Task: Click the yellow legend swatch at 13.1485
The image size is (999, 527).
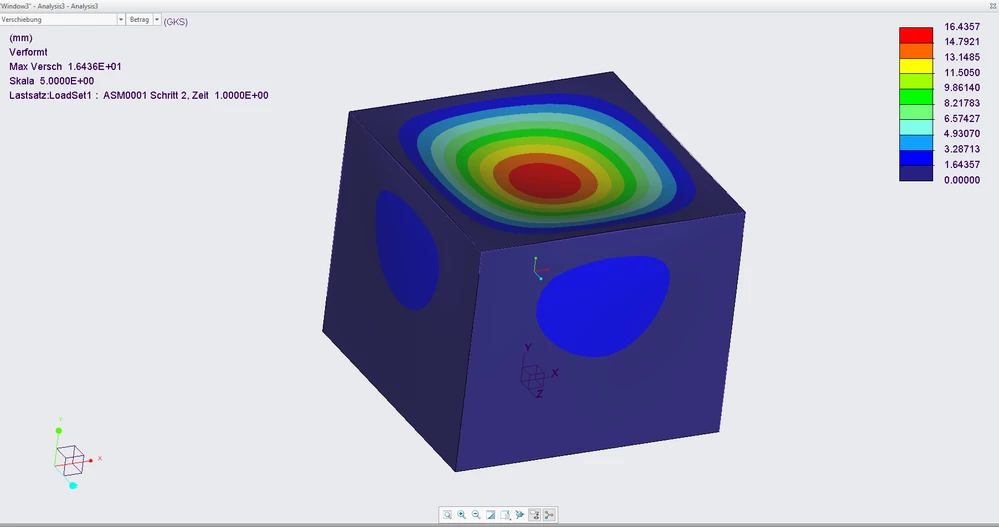Action: pos(916,66)
